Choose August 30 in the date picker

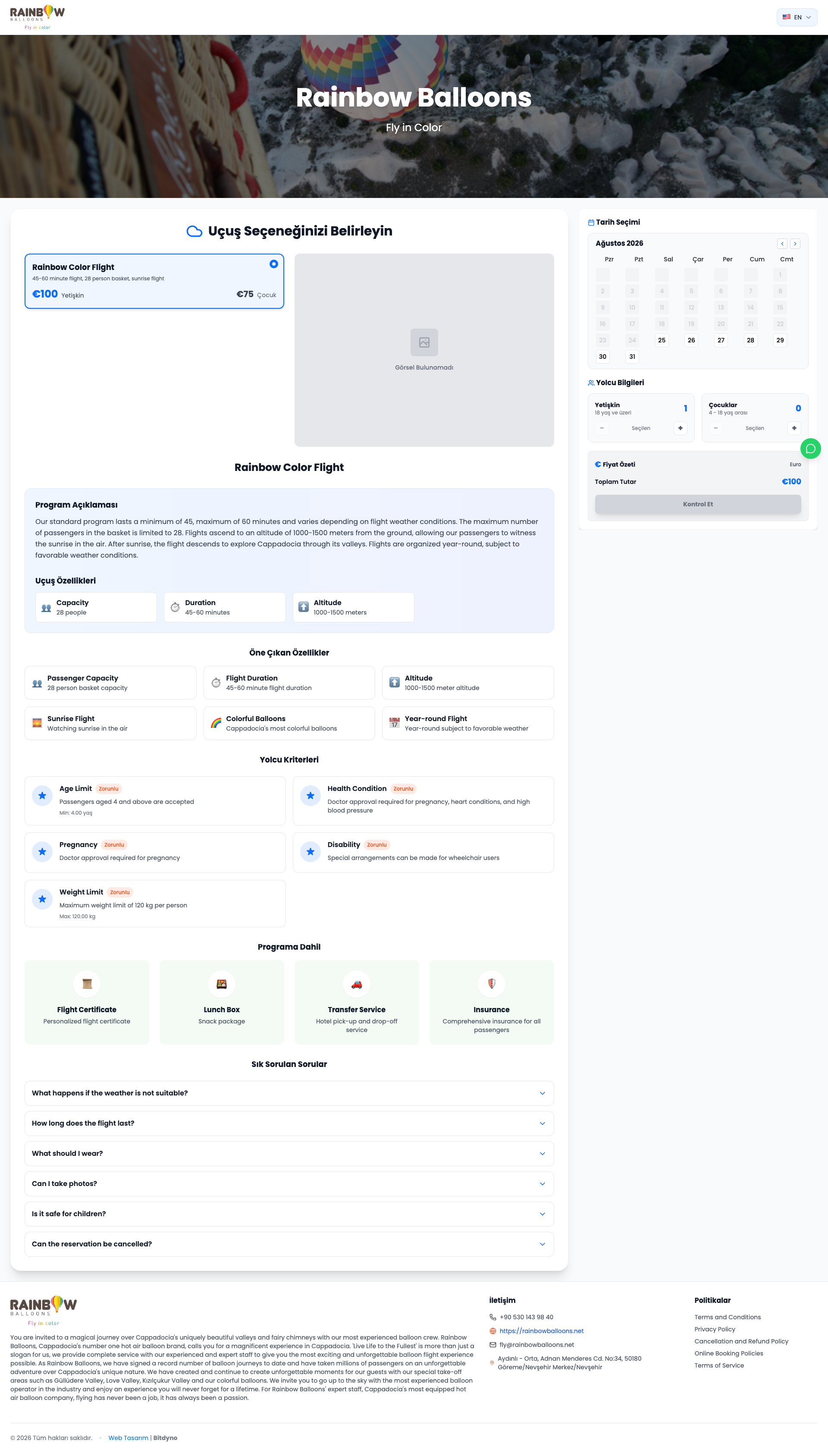pos(603,357)
